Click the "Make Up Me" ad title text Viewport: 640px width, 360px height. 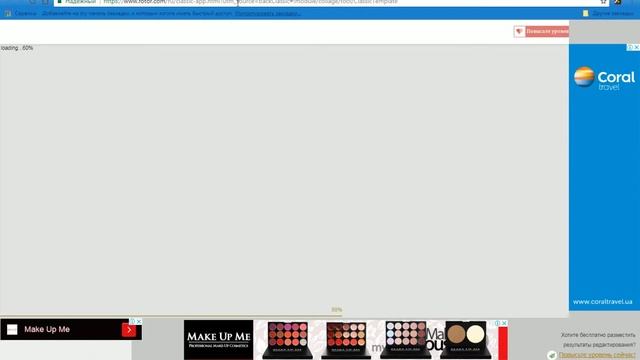click(47, 329)
